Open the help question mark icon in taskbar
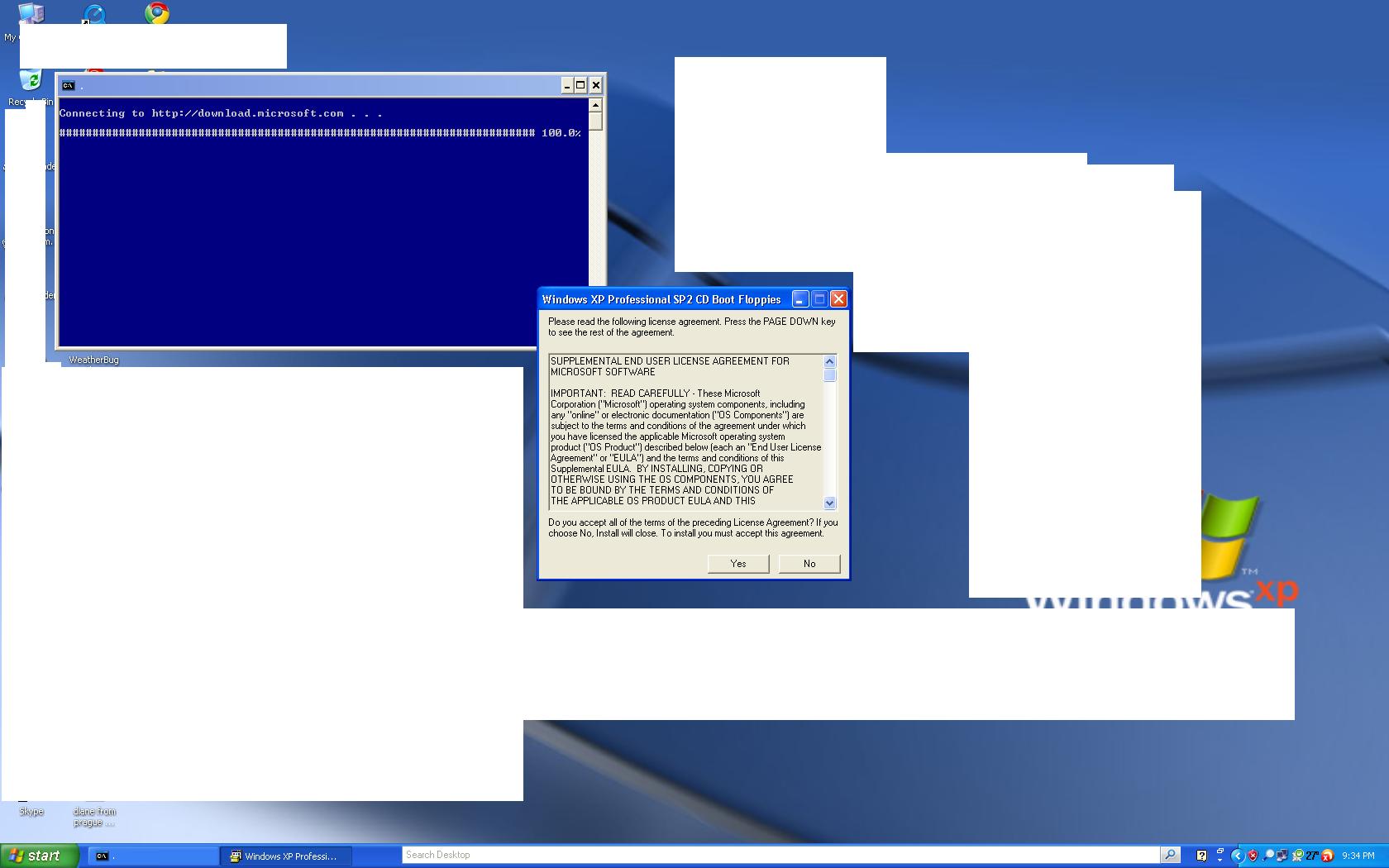The width and height of the screenshot is (1389, 868). click(x=1202, y=856)
